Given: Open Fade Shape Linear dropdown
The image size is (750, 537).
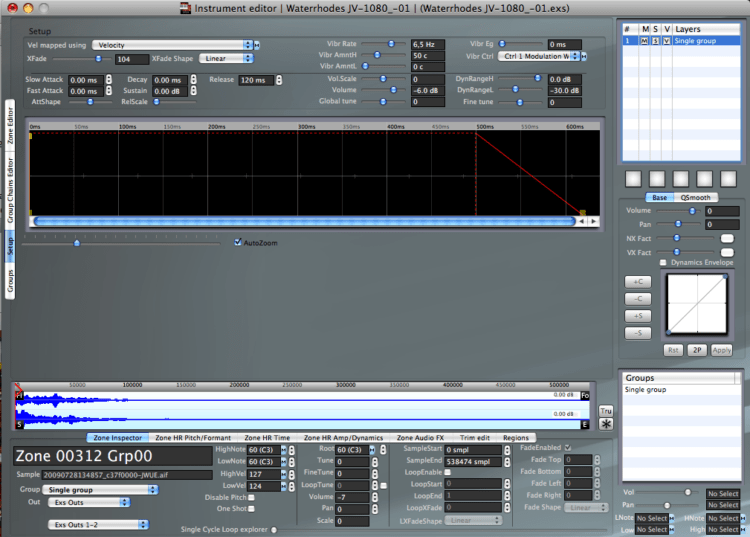Looking at the screenshot, I should (586, 507).
